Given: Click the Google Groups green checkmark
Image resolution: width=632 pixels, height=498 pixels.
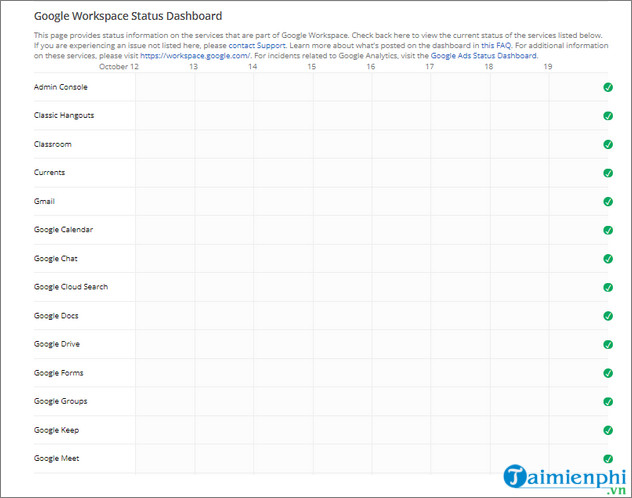Looking at the screenshot, I should 608,402.
